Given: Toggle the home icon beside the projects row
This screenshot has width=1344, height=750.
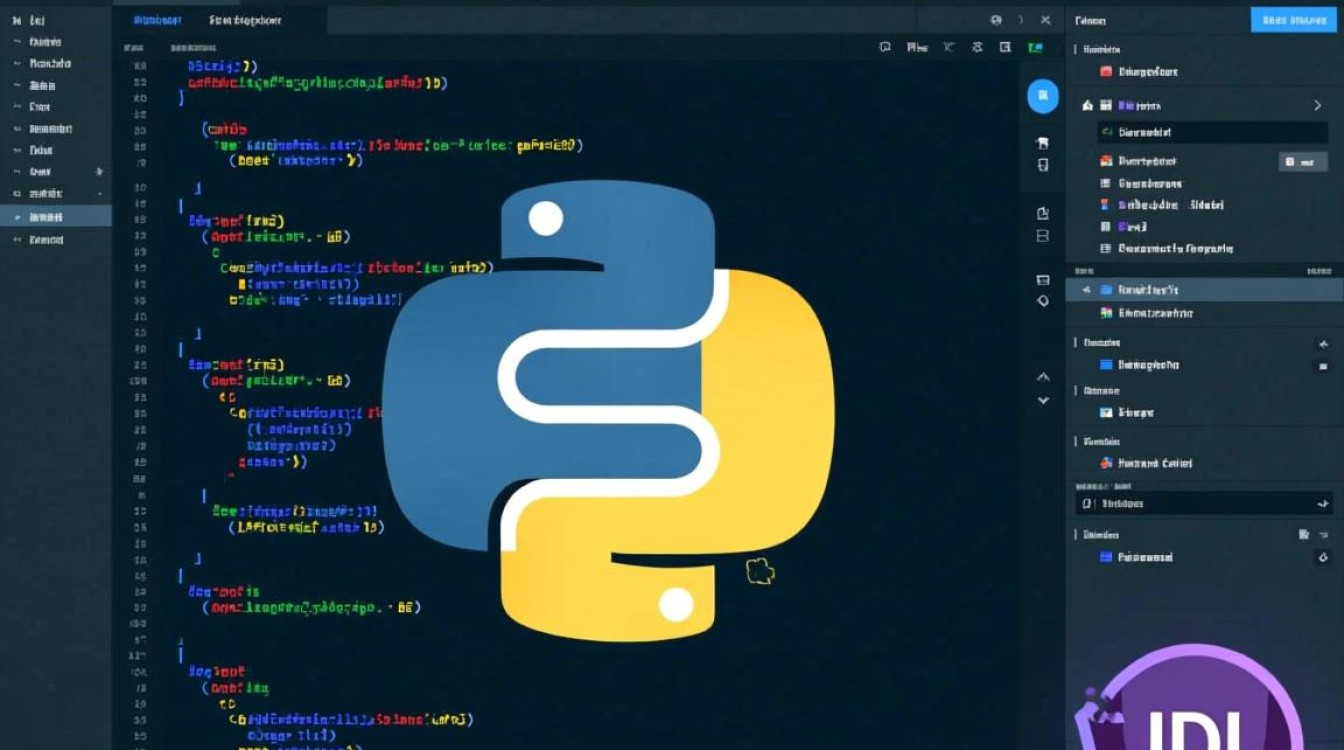Looking at the screenshot, I should click(1086, 105).
